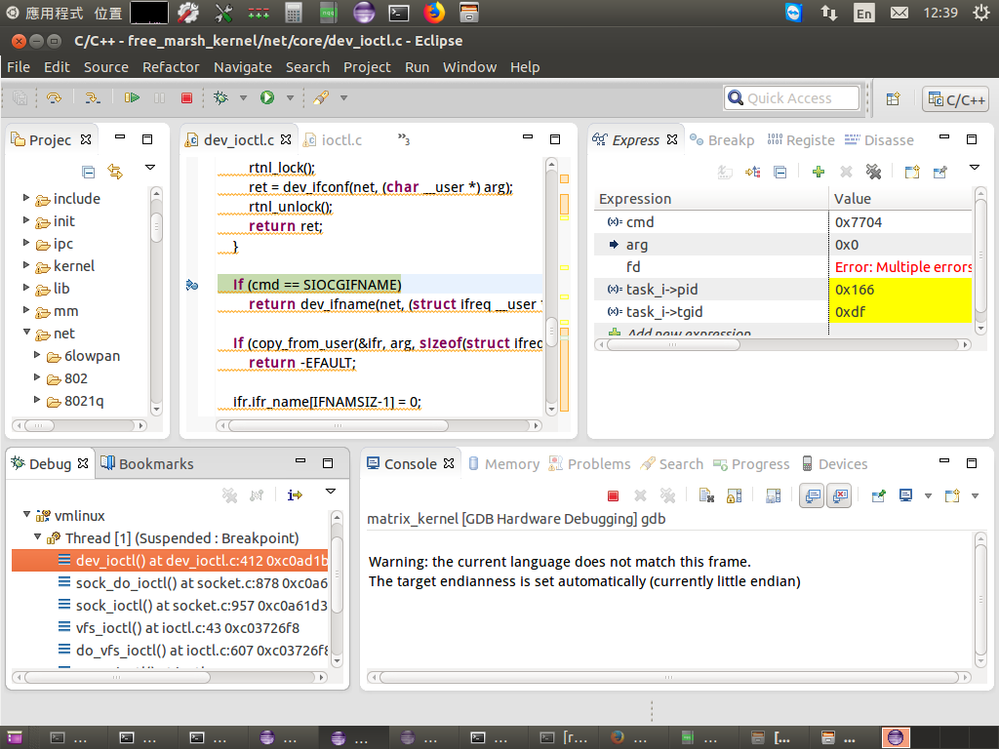This screenshot has height=749, width=999.
Task: Click red Terminate icon in Console toolbar
Action: click(x=613, y=496)
